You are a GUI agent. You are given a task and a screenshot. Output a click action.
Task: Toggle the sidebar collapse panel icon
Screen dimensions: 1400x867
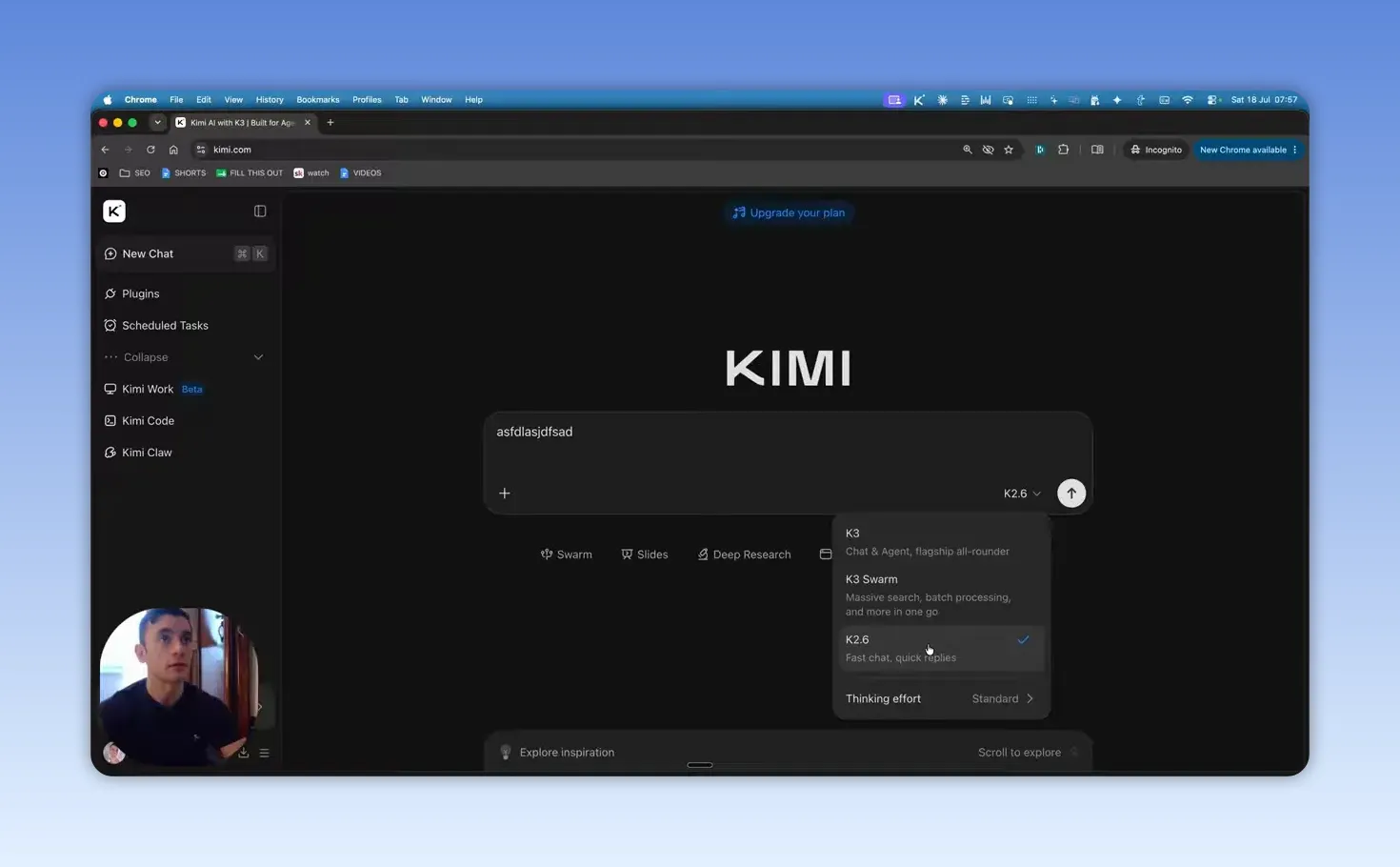pyautogui.click(x=260, y=212)
